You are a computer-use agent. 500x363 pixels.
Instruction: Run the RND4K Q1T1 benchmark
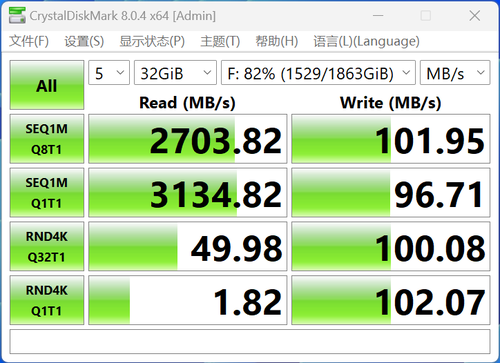[x=47, y=300]
